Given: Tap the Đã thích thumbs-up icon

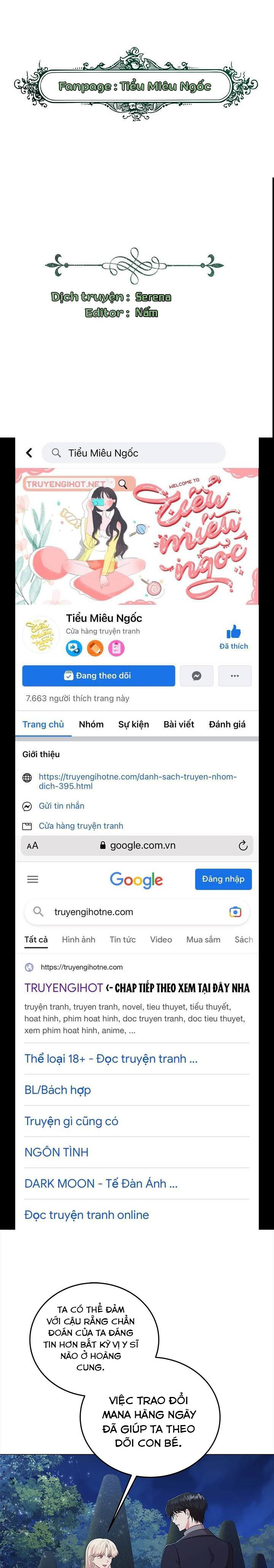Looking at the screenshot, I should [234, 632].
